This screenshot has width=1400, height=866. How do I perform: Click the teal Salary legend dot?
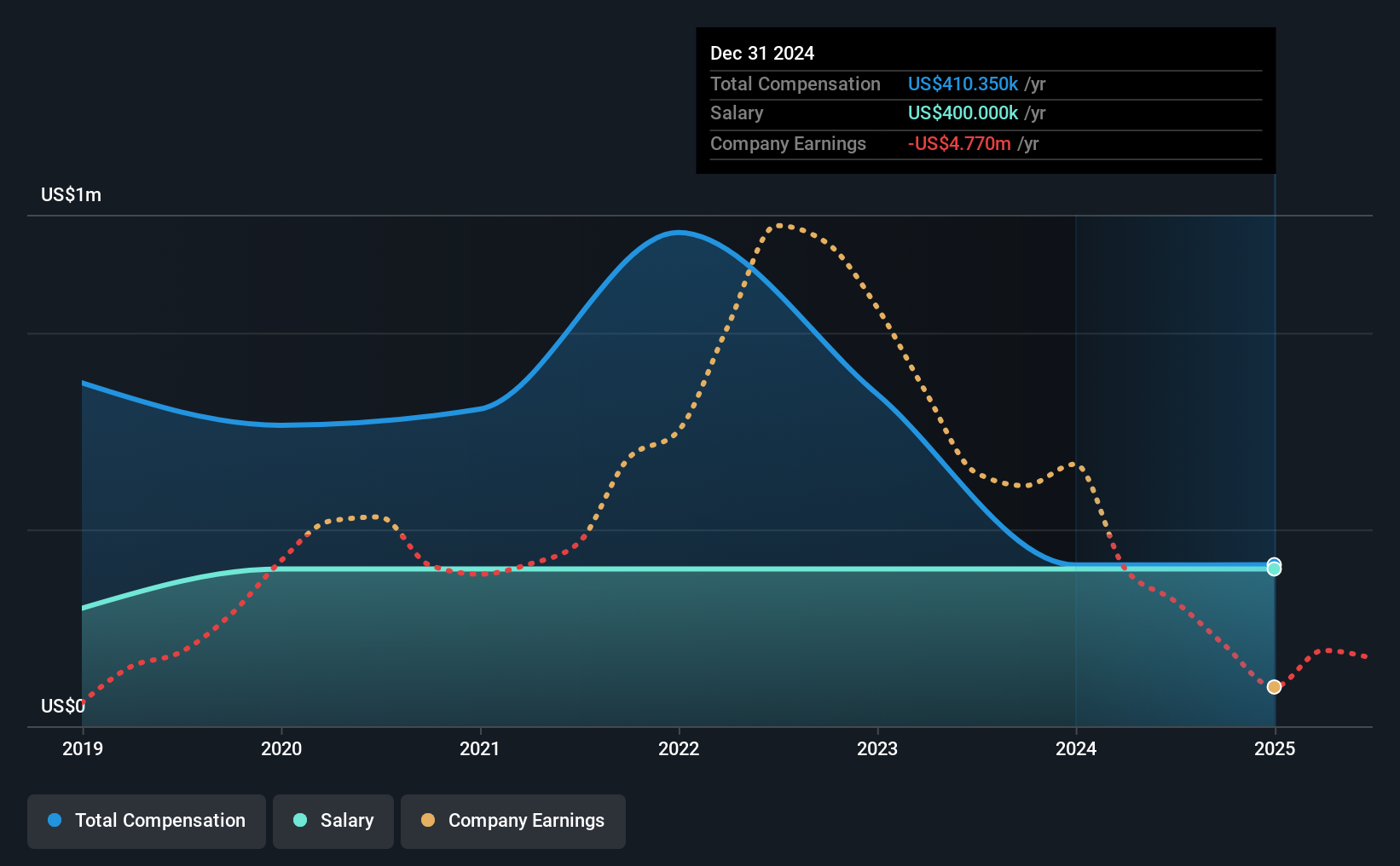point(300,820)
